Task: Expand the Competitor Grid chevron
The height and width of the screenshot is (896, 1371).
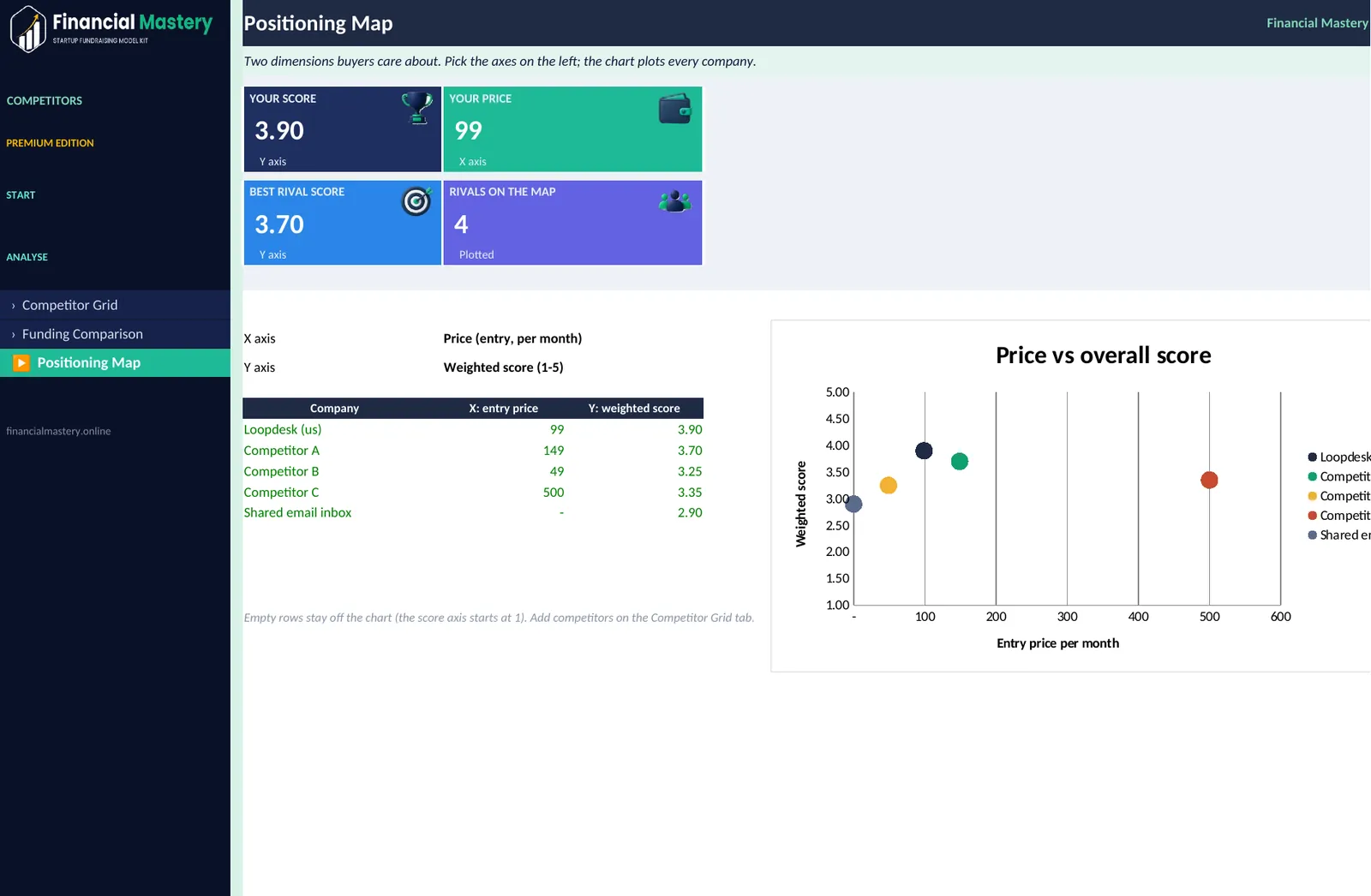Action: pyautogui.click(x=13, y=306)
